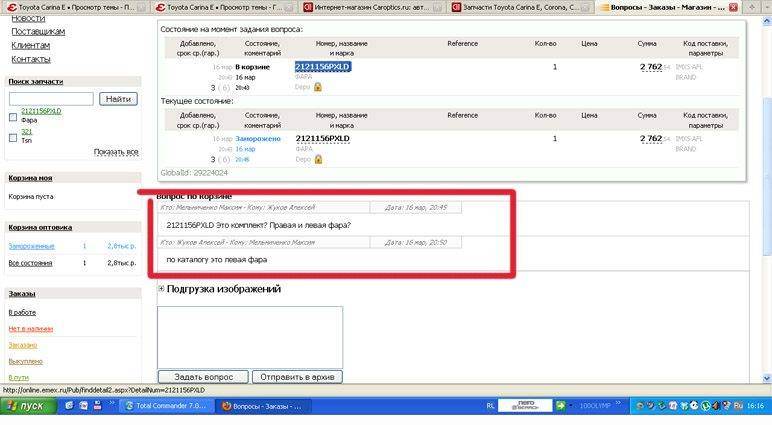Click the Отправить в архив button
The image size is (772, 425).
click(x=296, y=377)
